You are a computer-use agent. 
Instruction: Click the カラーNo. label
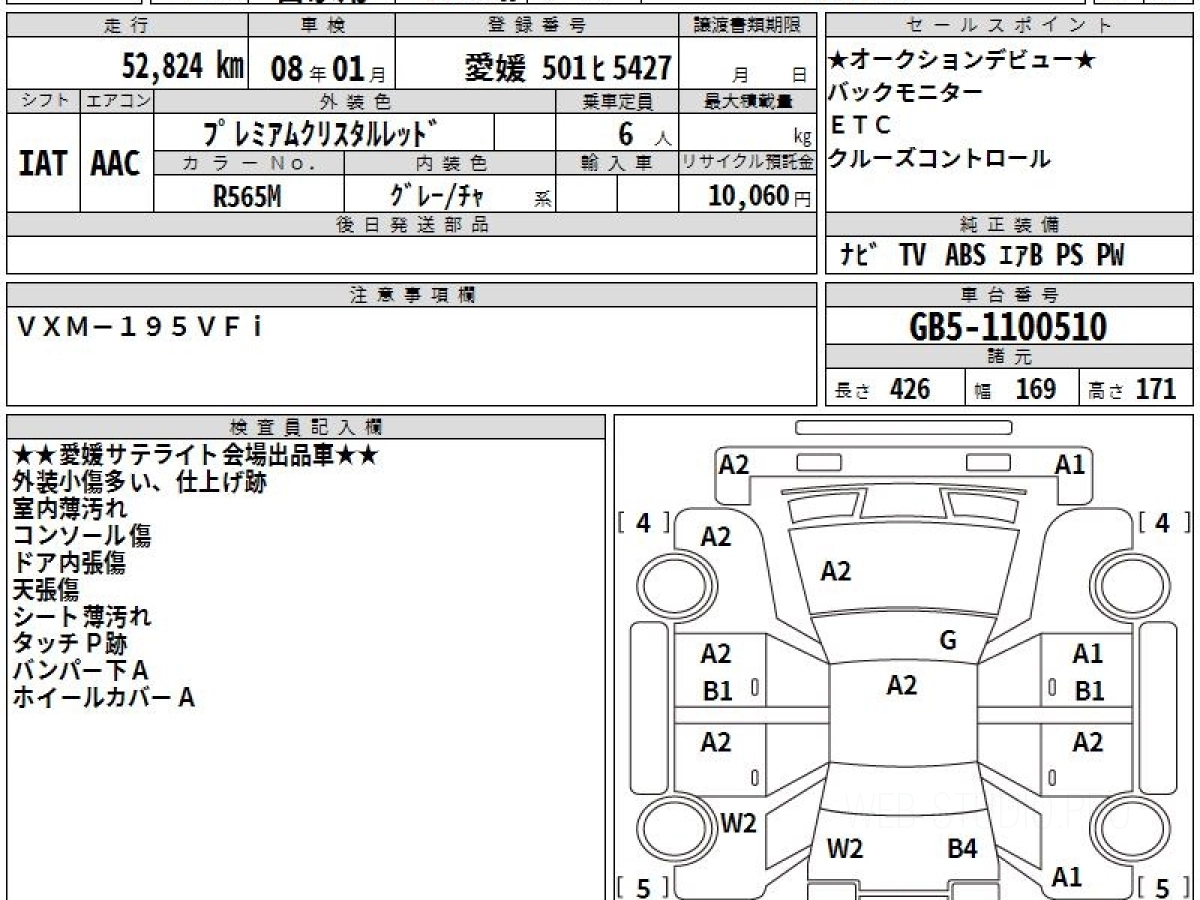click(x=249, y=163)
